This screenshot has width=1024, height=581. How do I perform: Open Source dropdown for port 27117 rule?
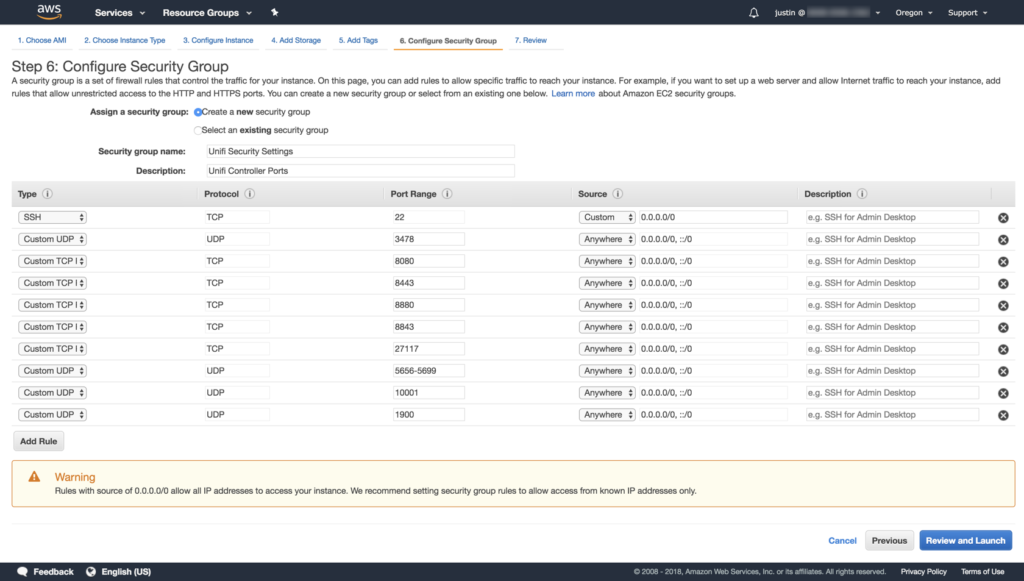point(607,349)
